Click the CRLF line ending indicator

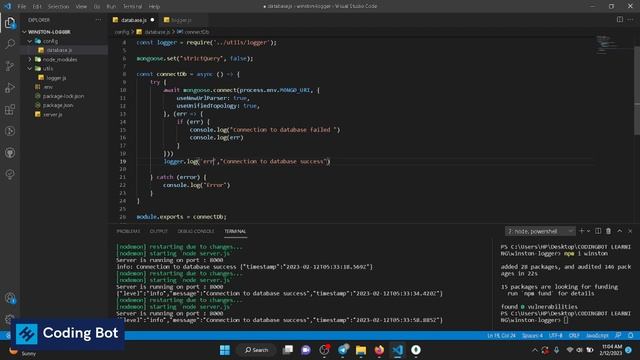point(574,336)
